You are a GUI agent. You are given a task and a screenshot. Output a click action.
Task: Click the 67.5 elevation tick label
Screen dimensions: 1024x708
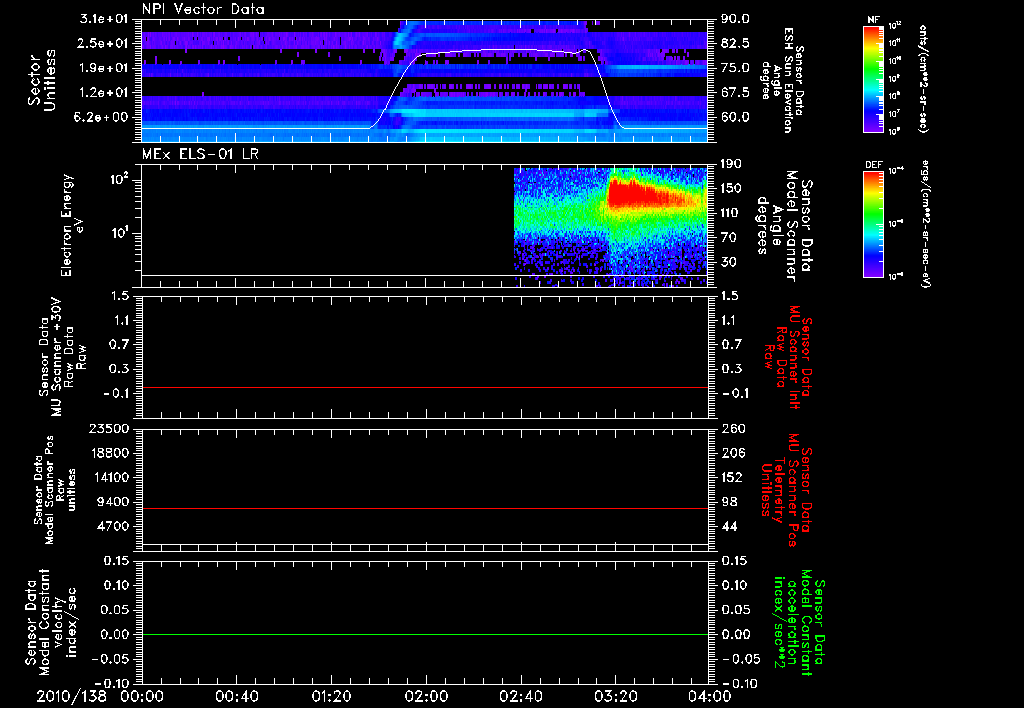735,93
